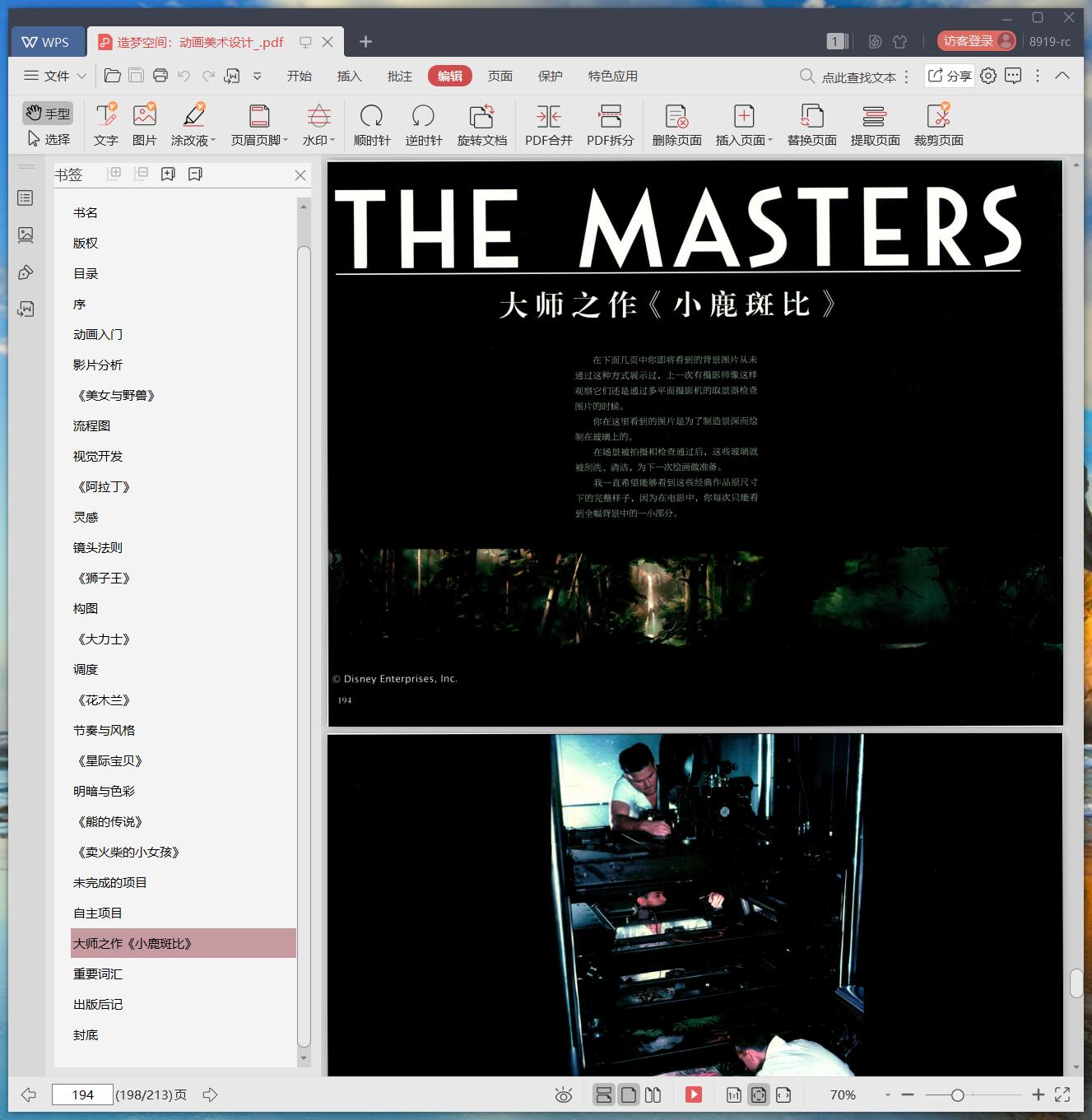Rotate page clockwise (顺时针)
The width and height of the screenshot is (1092, 1120).
[372, 125]
